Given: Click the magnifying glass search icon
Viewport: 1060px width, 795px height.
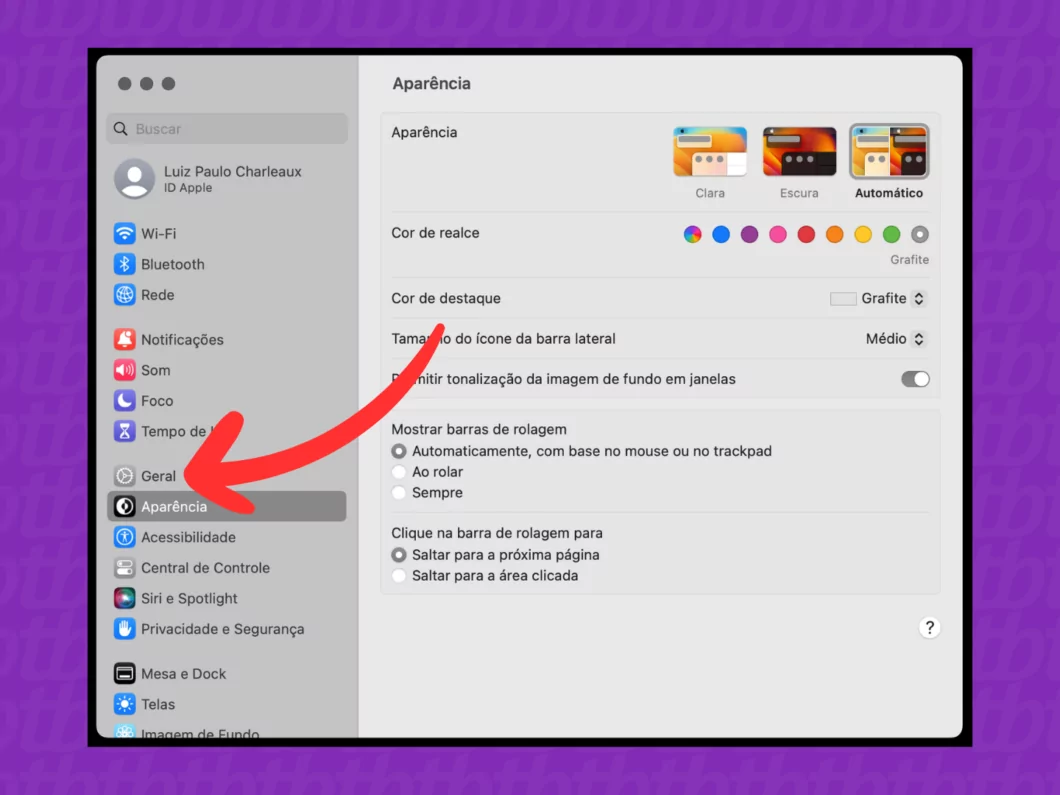Looking at the screenshot, I should [120, 128].
